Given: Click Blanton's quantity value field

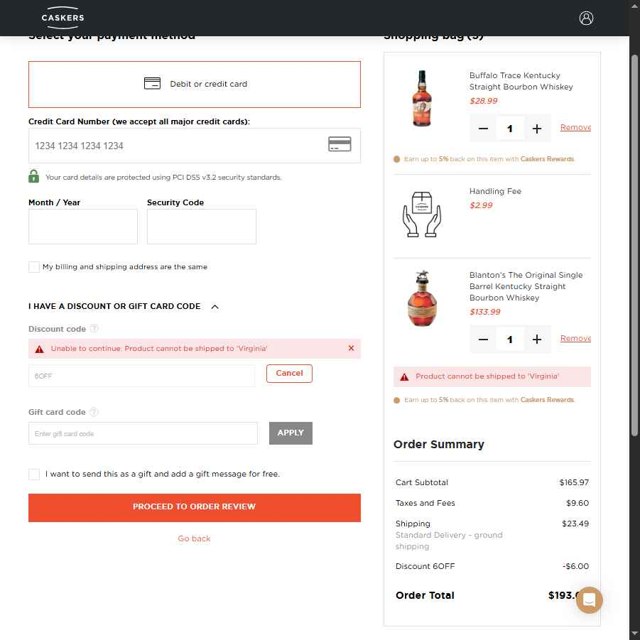Looking at the screenshot, I should click(x=510, y=339).
